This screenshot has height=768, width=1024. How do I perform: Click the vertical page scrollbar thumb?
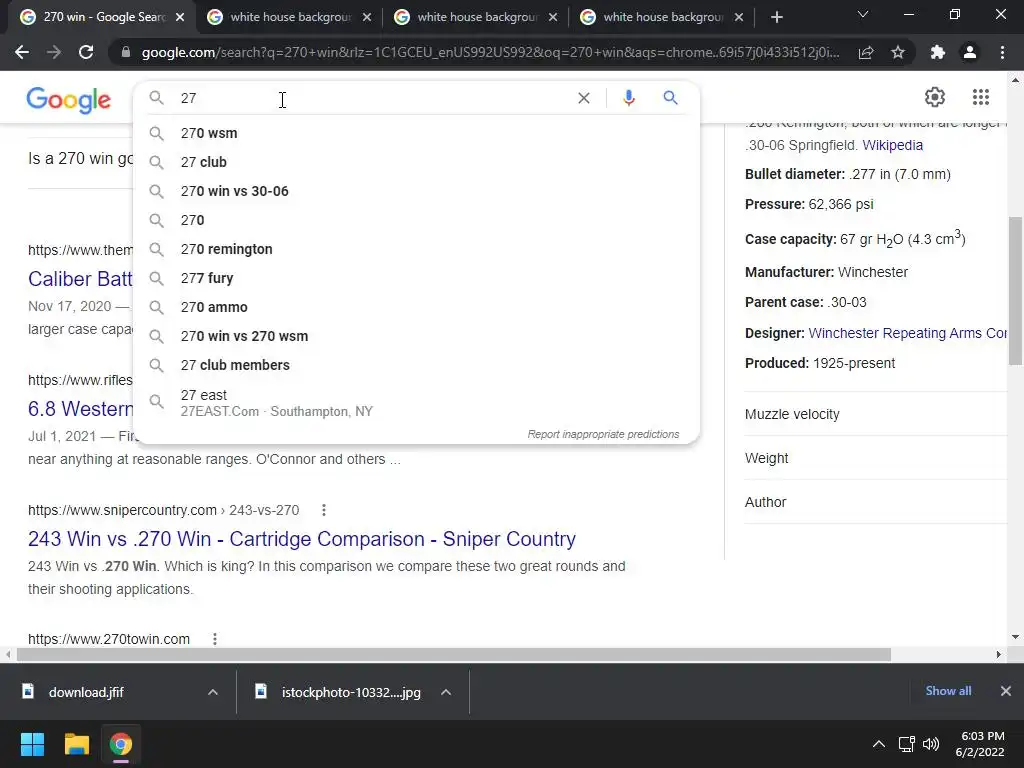tap(1016, 291)
